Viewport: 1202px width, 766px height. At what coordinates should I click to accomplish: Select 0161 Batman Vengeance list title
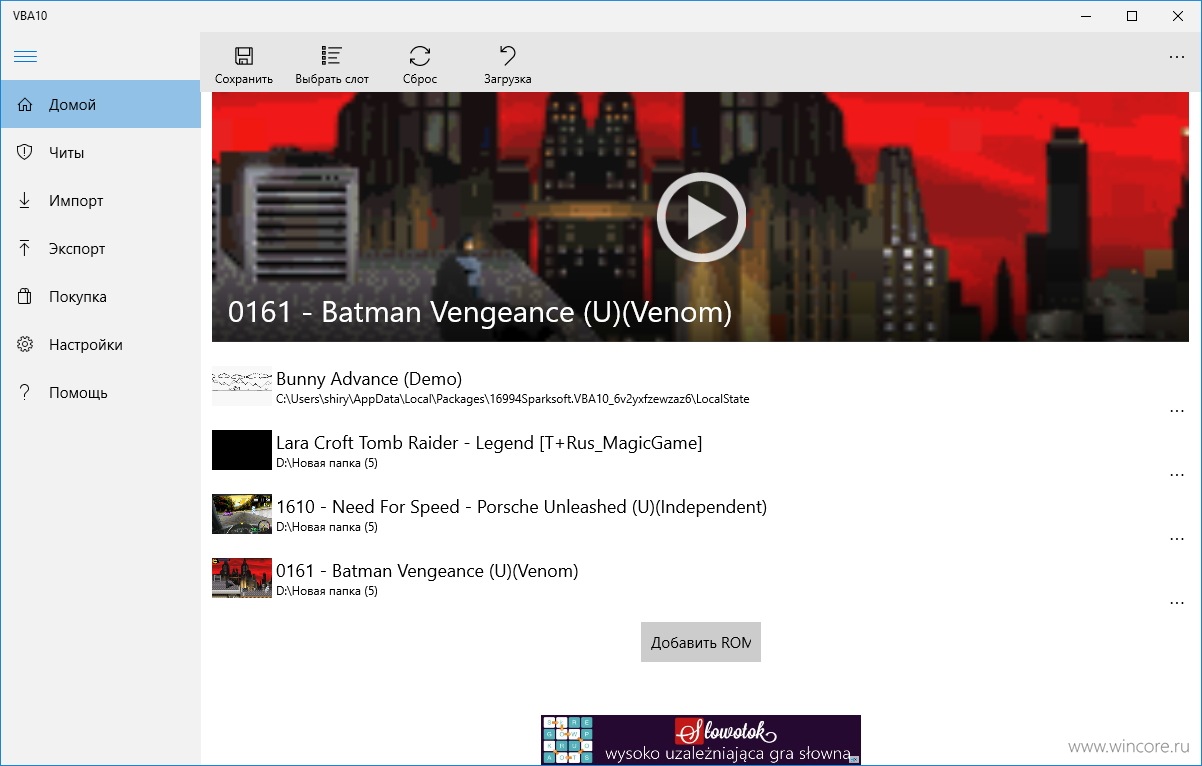(x=427, y=571)
